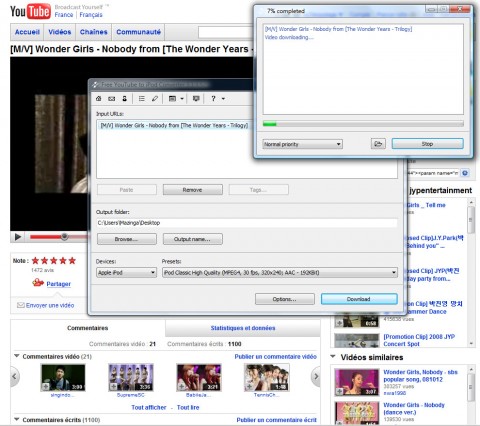
Task: Click the Tout afficher link
Action: click(149, 407)
